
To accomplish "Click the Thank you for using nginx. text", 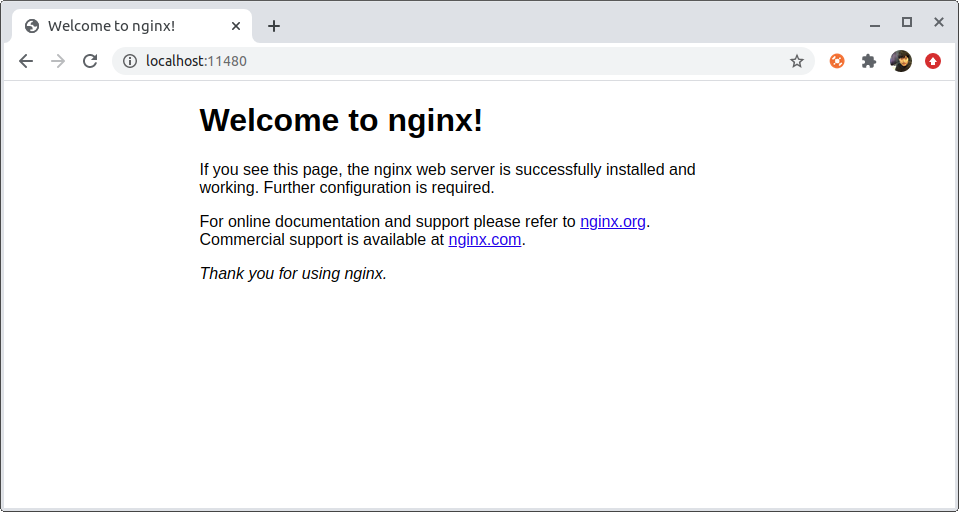I will point(293,273).
